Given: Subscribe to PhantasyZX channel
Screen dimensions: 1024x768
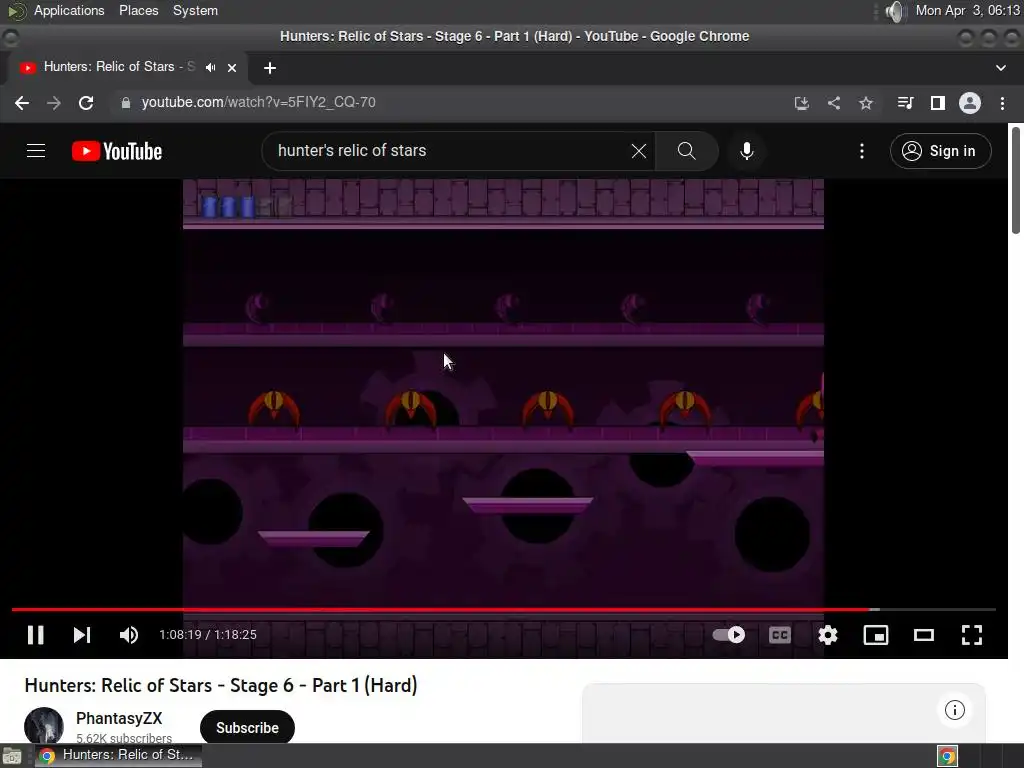Looking at the screenshot, I should (247, 728).
